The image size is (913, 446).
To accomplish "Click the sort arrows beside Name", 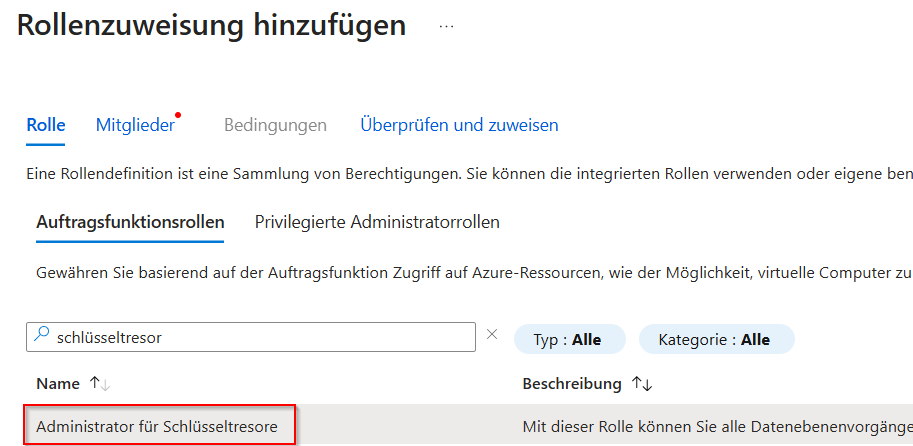I will (100, 384).
